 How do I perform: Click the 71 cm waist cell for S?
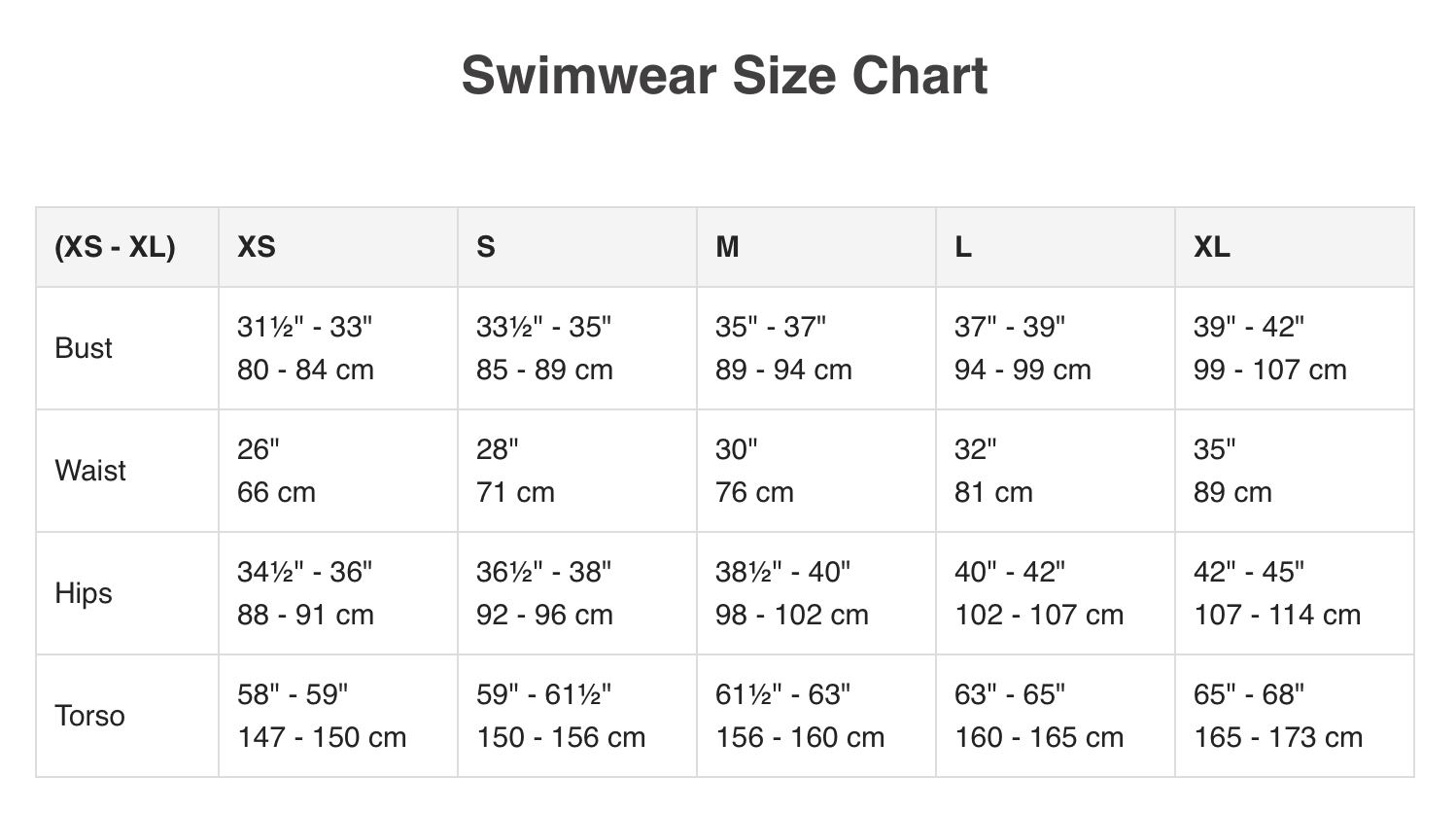pyautogui.click(x=515, y=492)
